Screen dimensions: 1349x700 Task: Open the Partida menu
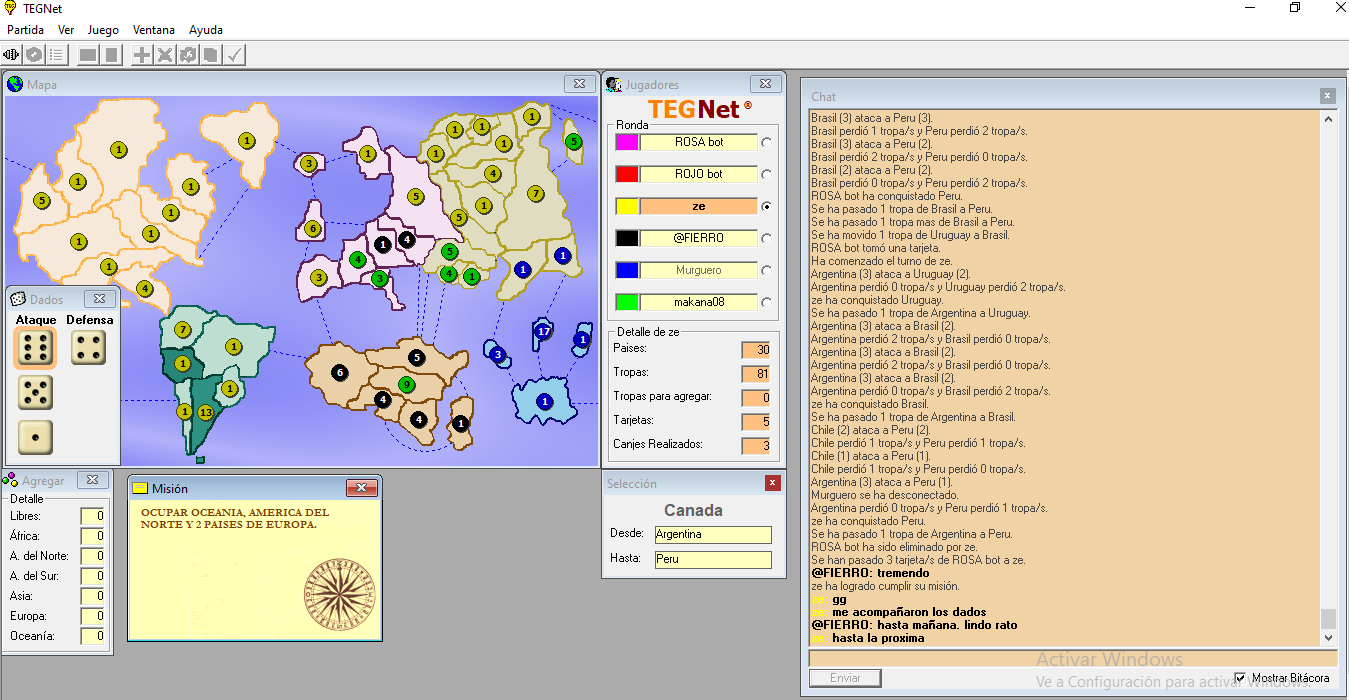click(26, 30)
